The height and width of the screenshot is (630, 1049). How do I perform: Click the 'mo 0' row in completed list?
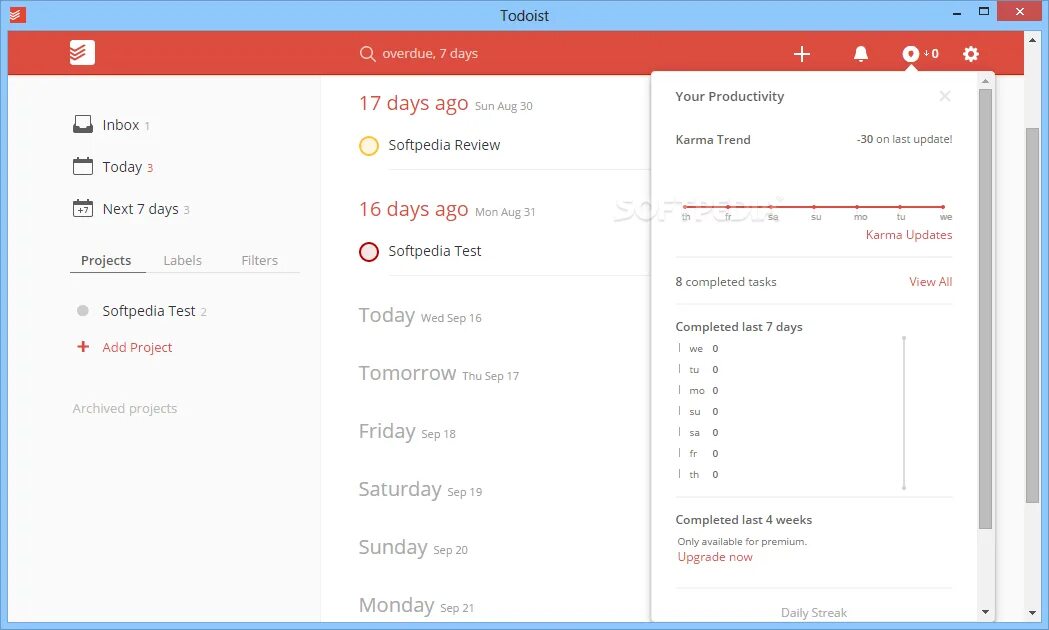point(699,391)
